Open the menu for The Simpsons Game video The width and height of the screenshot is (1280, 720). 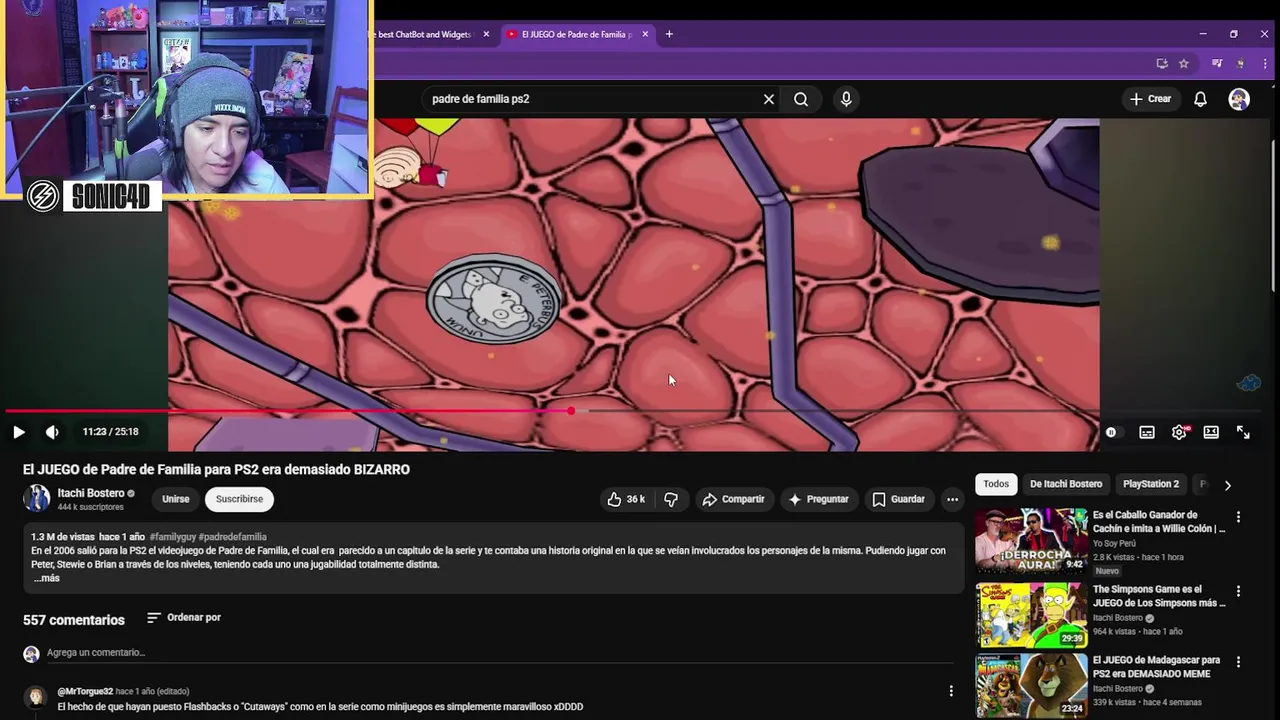click(x=1238, y=591)
